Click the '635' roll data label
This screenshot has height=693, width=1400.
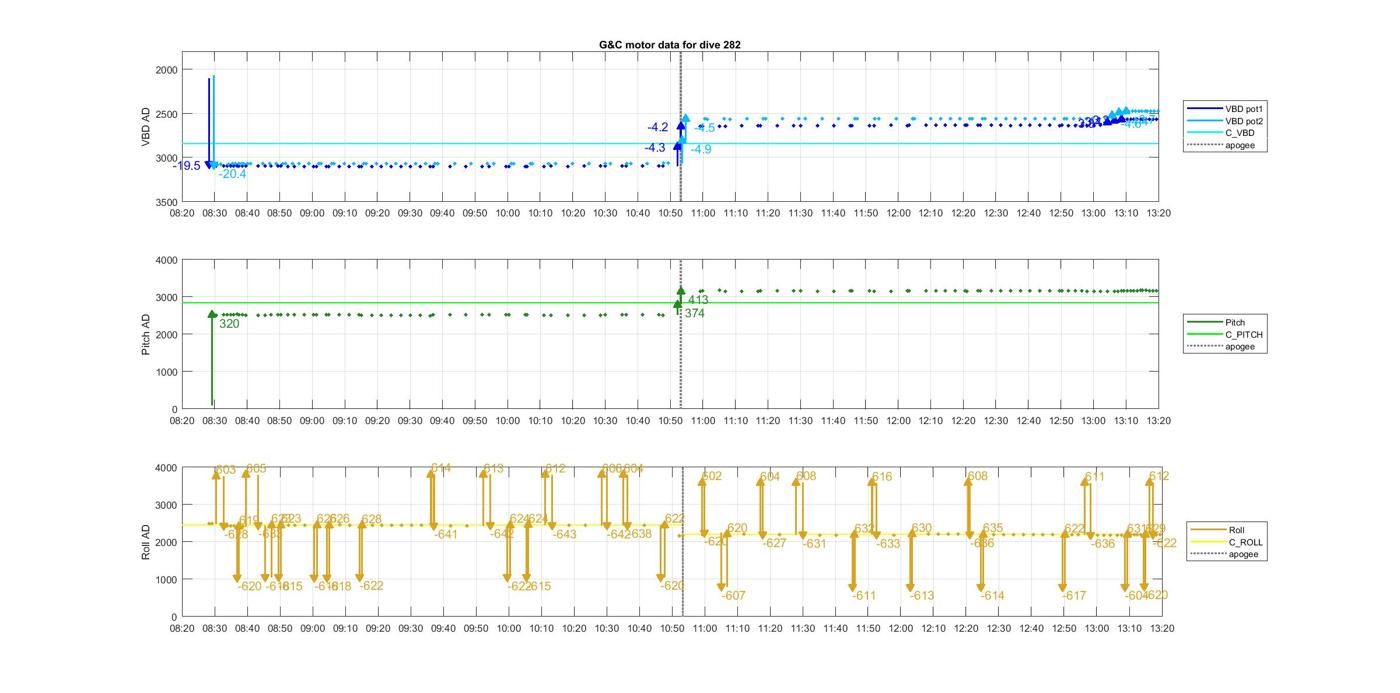pyautogui.click(x=992, y=528)
